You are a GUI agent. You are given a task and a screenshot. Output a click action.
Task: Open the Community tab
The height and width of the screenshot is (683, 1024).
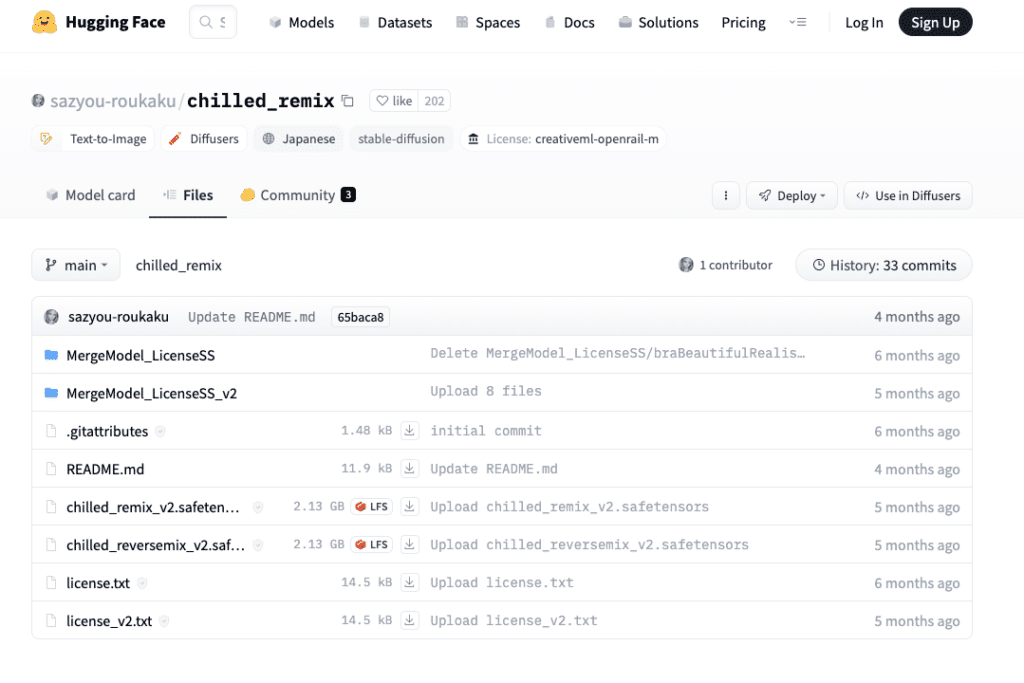tap(297, 196)
